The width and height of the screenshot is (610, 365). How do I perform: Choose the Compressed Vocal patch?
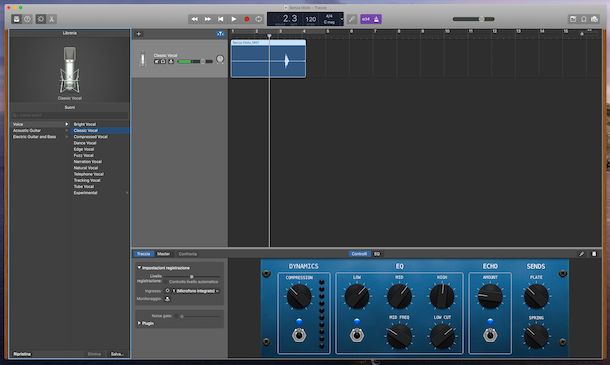[91, 137]
